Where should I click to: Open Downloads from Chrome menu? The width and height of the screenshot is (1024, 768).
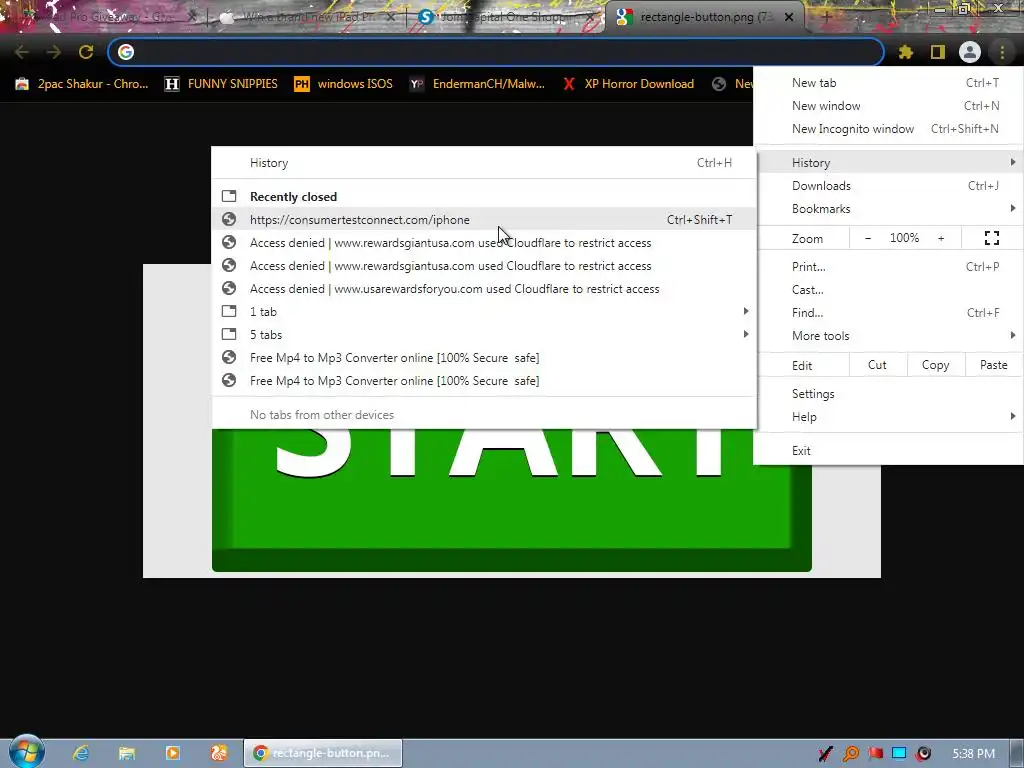[x=888, y=186]
